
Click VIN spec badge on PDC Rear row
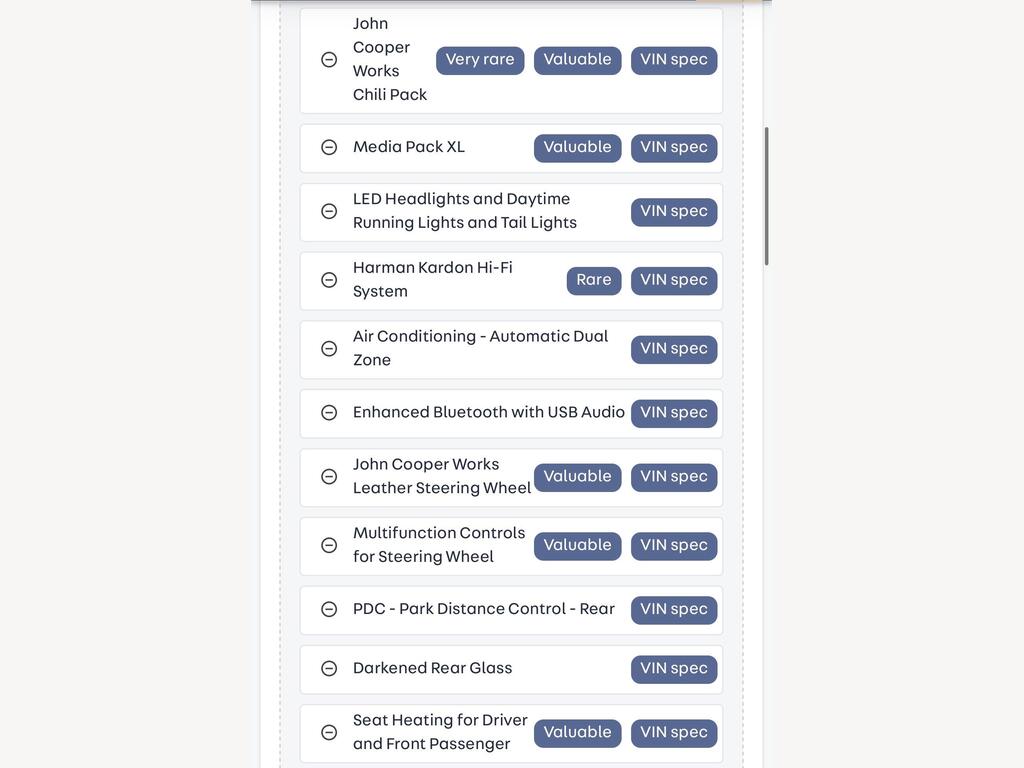[674, 609]
